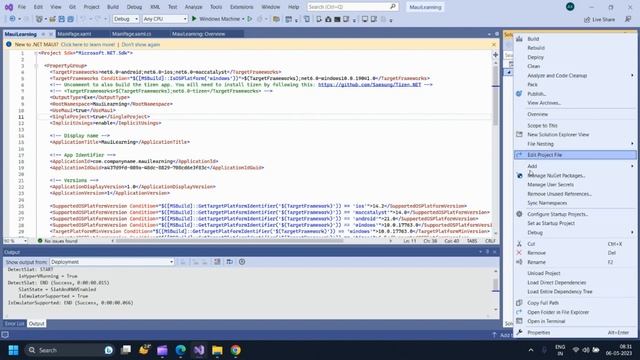The height and width of the screenshot is (360, 640).
Task: Click the Publish globe icon in context menu
Action: pyautogui.click(x=519, y=93)
